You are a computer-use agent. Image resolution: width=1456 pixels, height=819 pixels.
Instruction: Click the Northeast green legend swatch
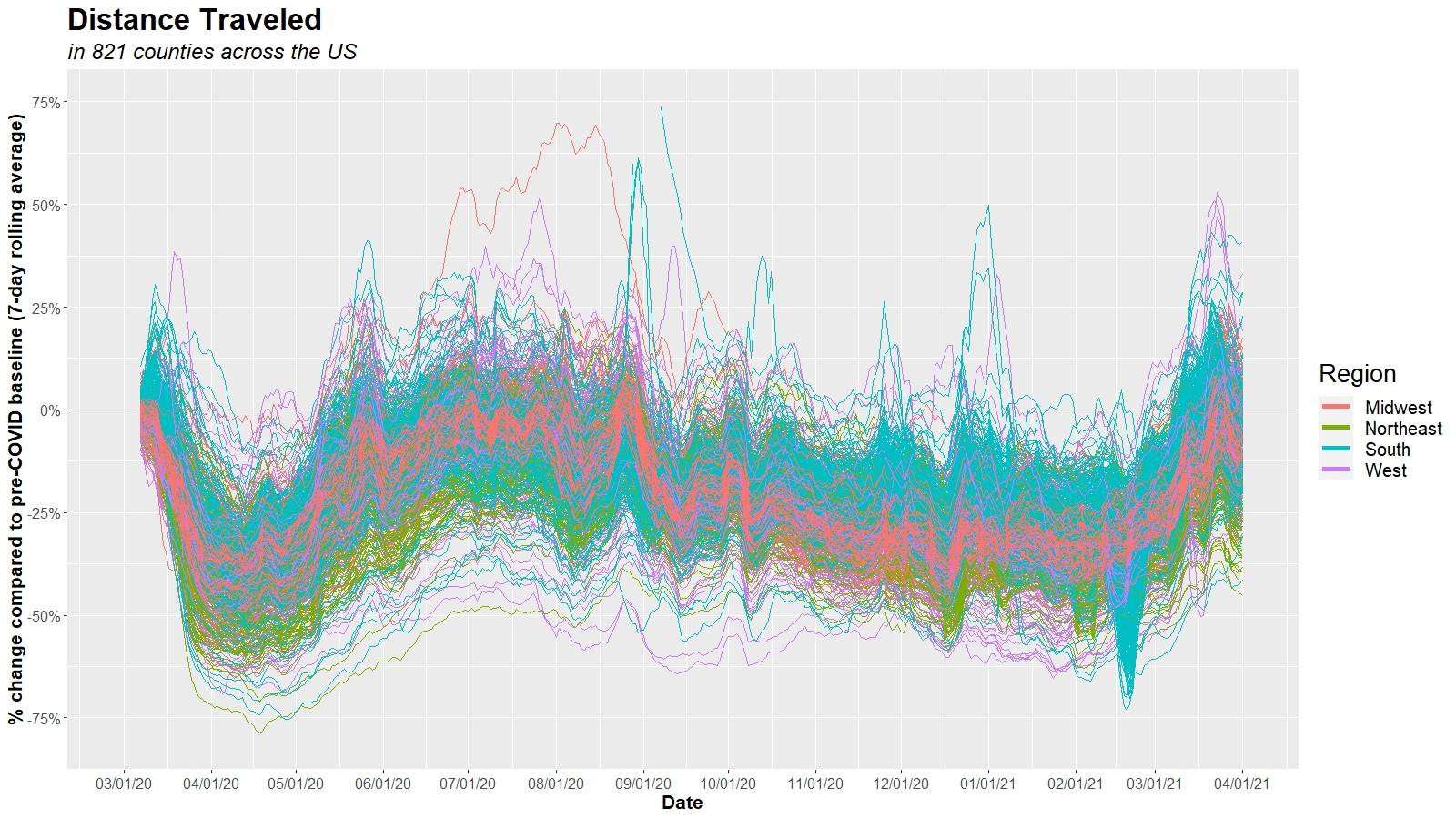pyautogui.click(x=1335, y=429)
